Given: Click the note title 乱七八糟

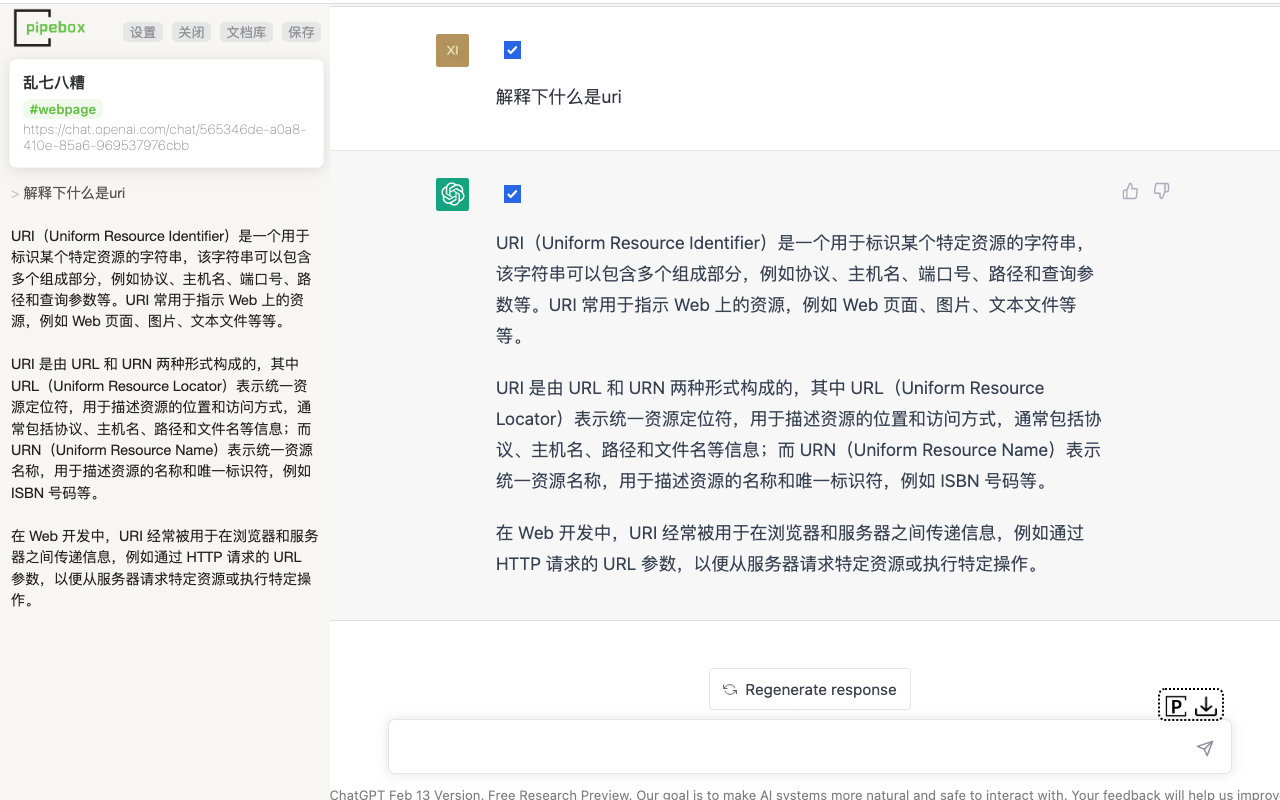Looking at the screenshot, I should (x=54, y=81).
